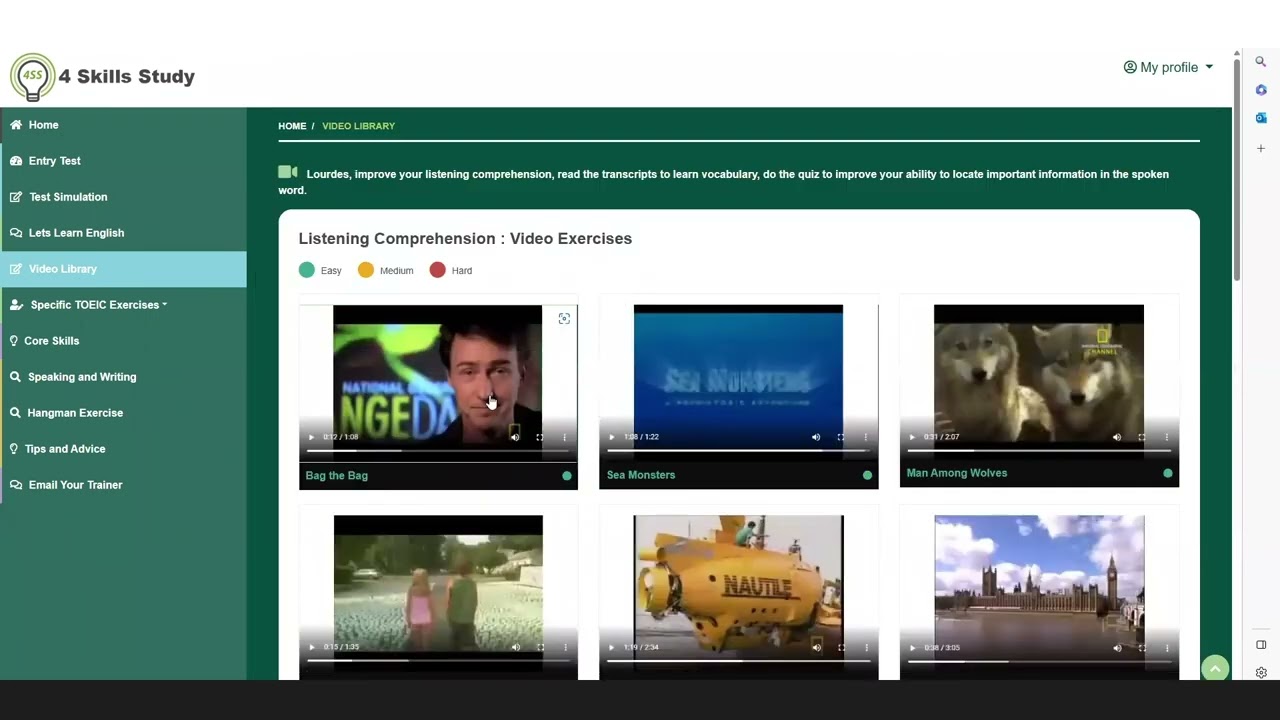Seek in Man Among Wolves progress bar
The image size is (1280, 720).
point(1039,451)
